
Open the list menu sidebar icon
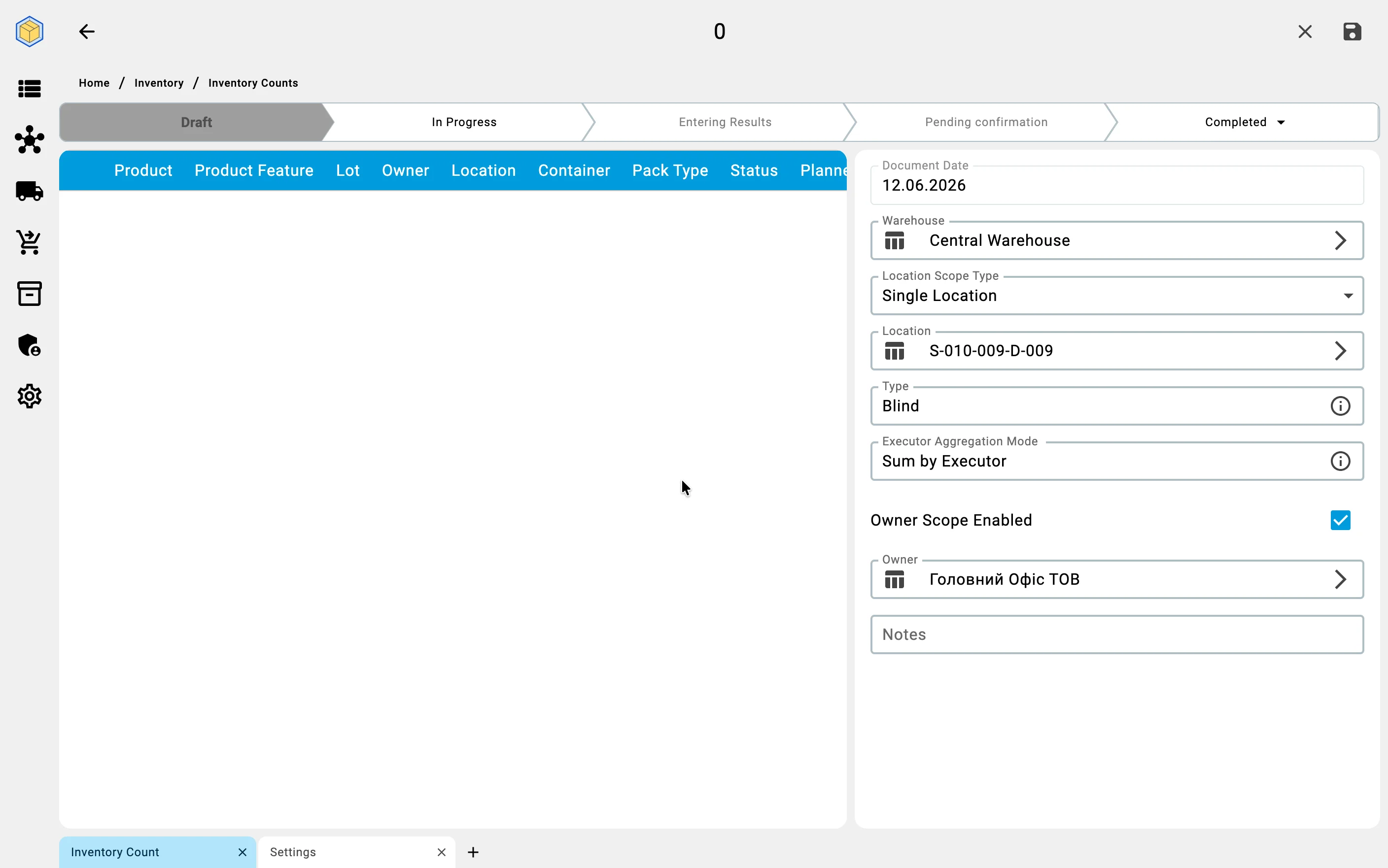[x=29, y=89]
